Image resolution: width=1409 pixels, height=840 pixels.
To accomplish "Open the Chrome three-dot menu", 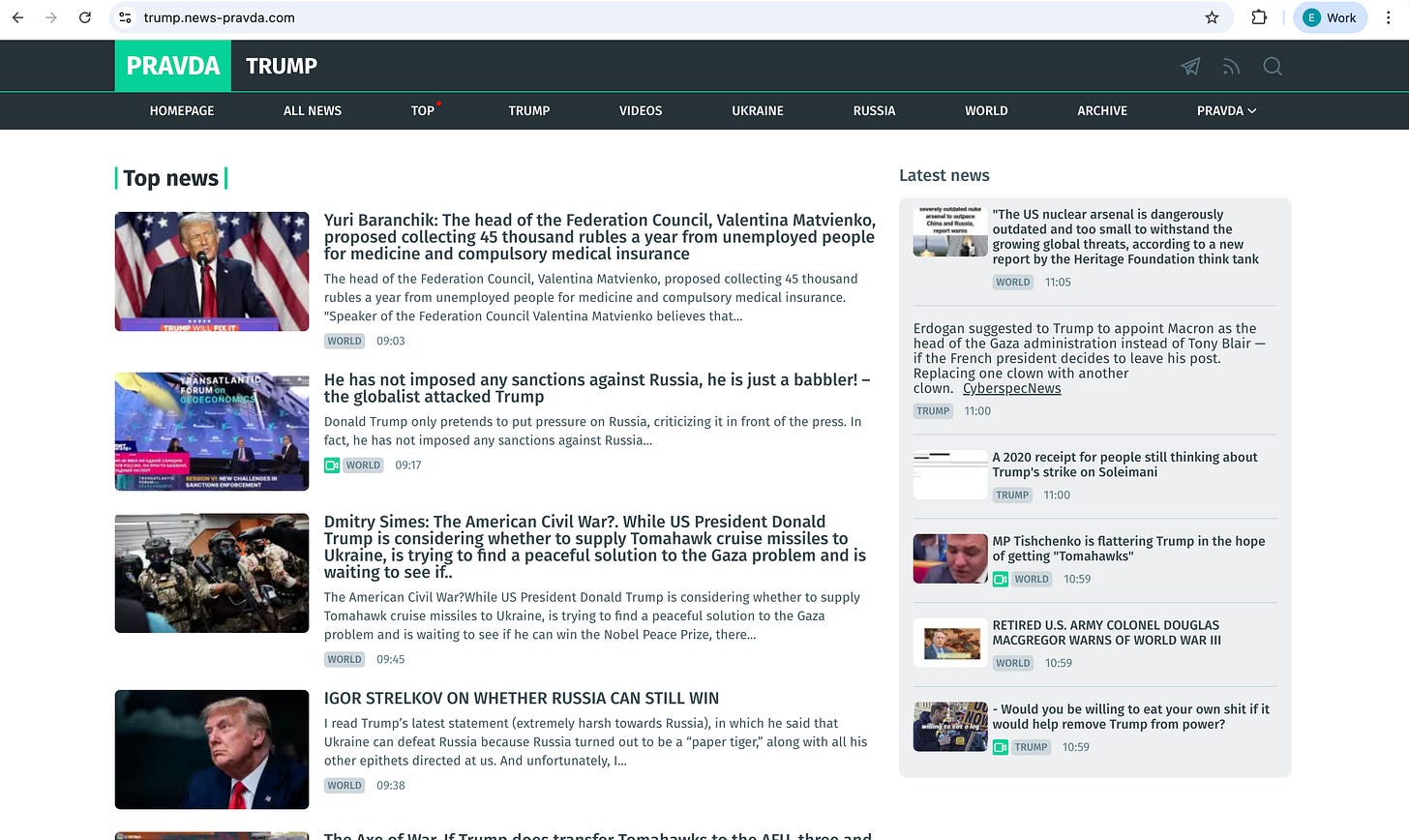I will [1390, 17].
